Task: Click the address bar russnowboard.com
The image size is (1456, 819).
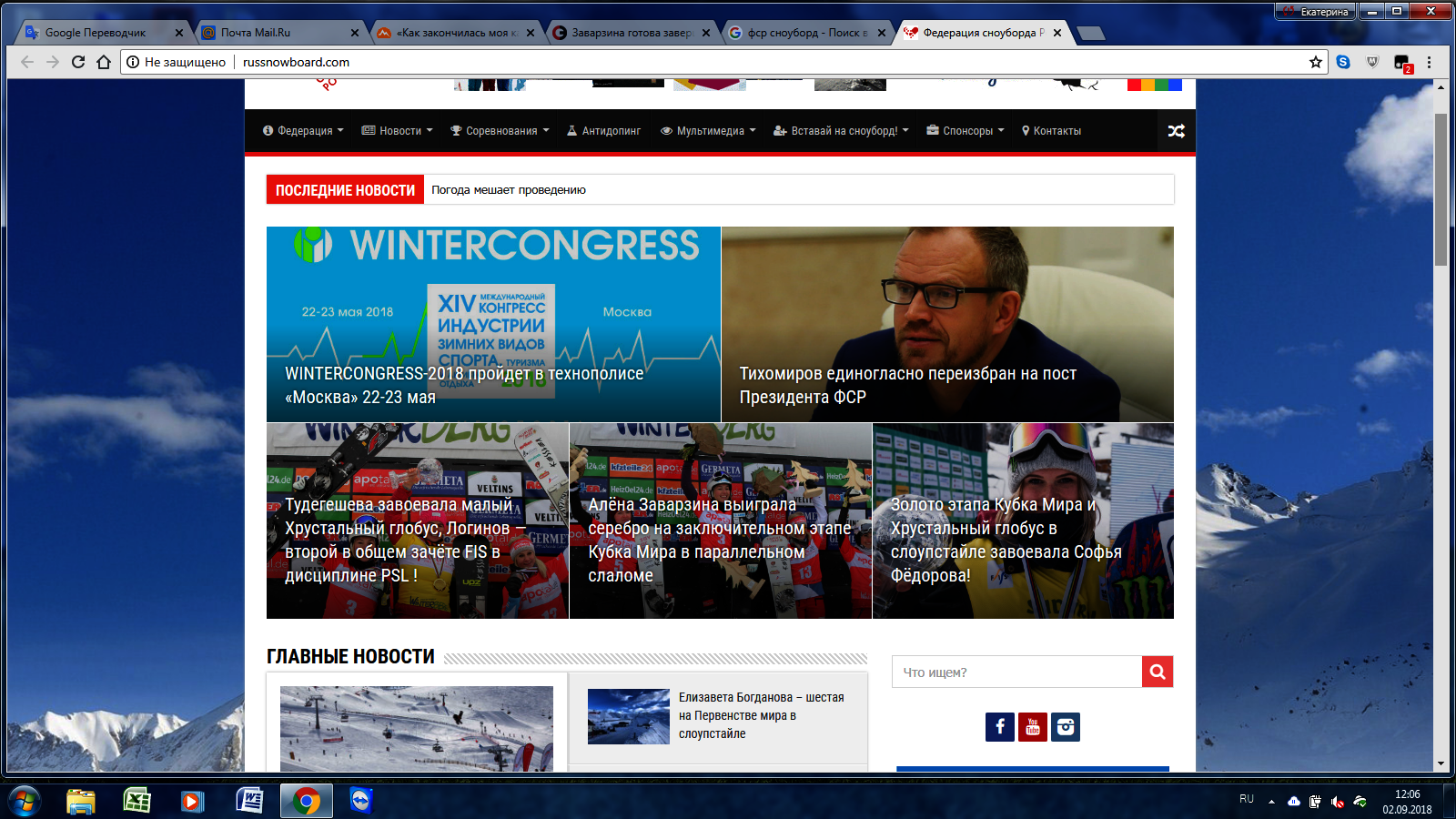Action: (297, 62)
